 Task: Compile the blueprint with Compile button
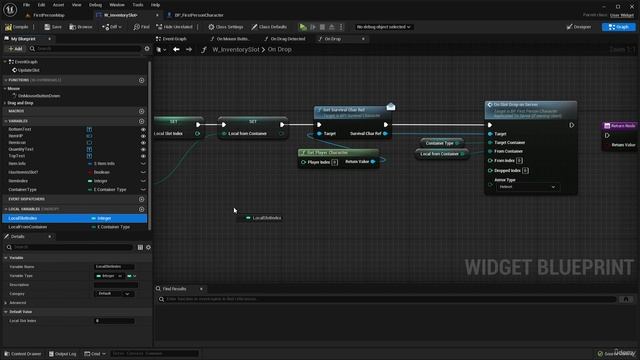click(17, 27)
